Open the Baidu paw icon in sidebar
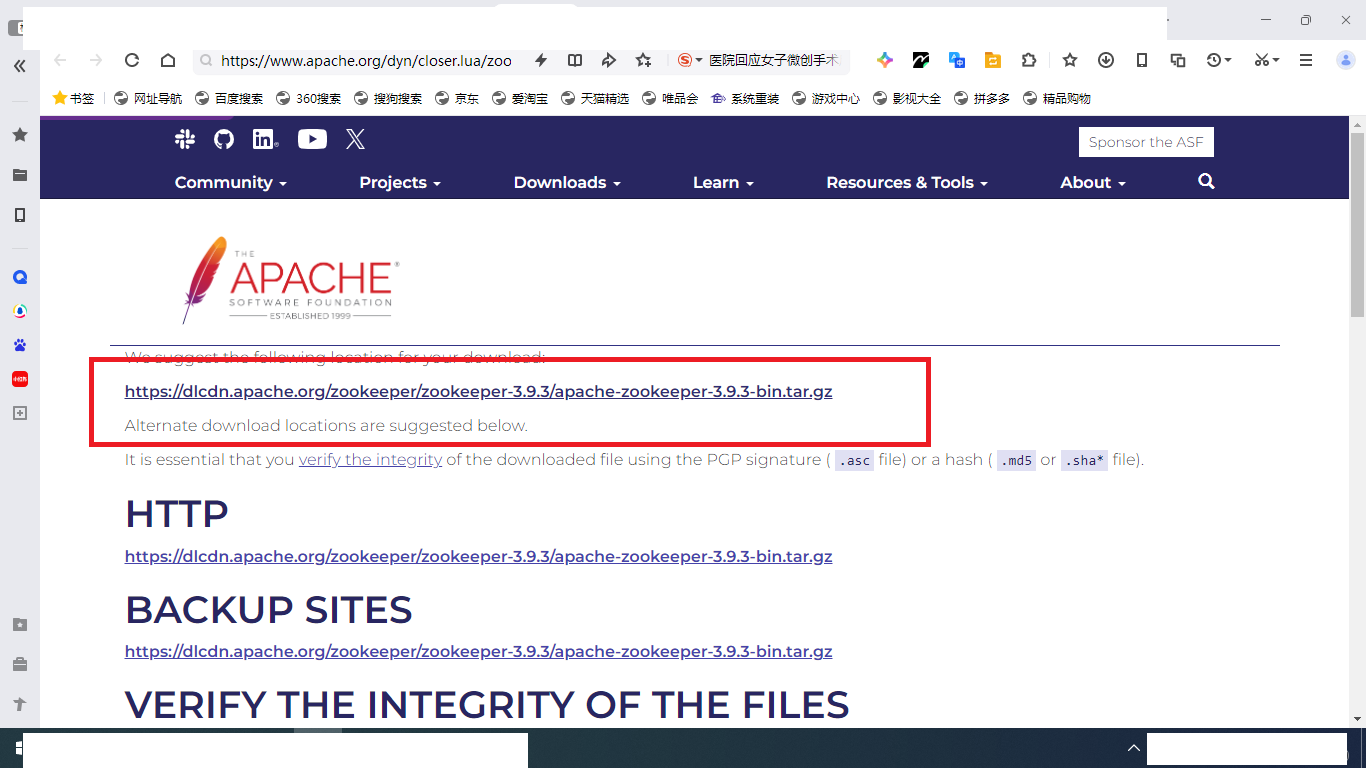This screenshot has width=1366, height=768. [x=20, y=345]
